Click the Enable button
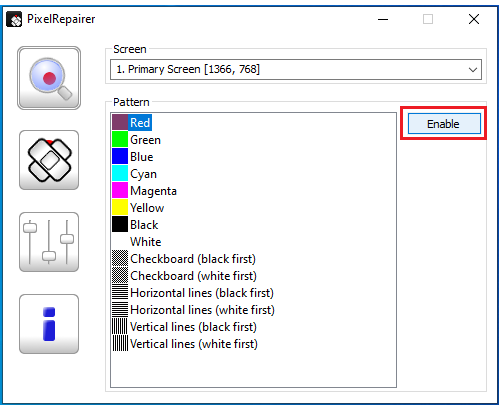 (x=444, y=124)
